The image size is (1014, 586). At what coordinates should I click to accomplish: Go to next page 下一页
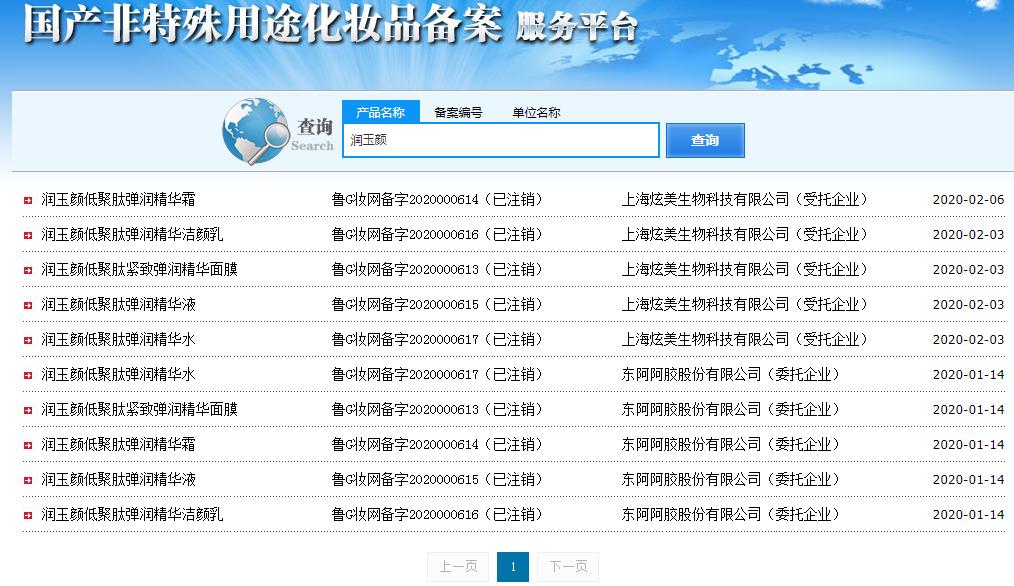568,567
